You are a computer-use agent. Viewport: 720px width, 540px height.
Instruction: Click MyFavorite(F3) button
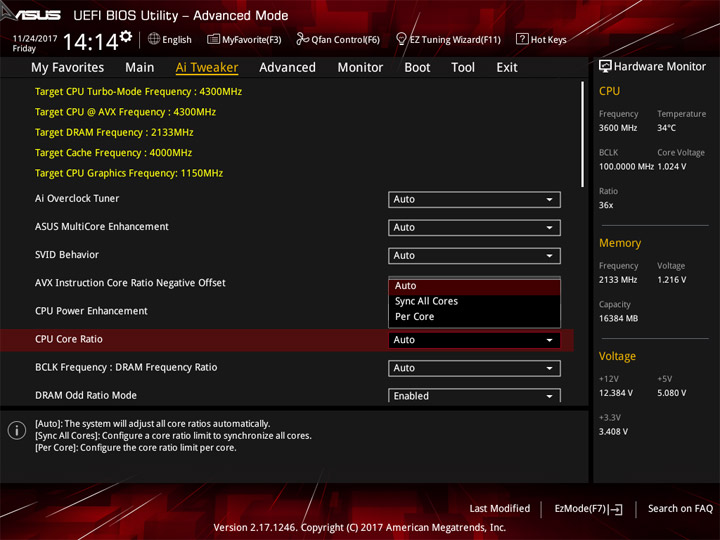[244, 39]
